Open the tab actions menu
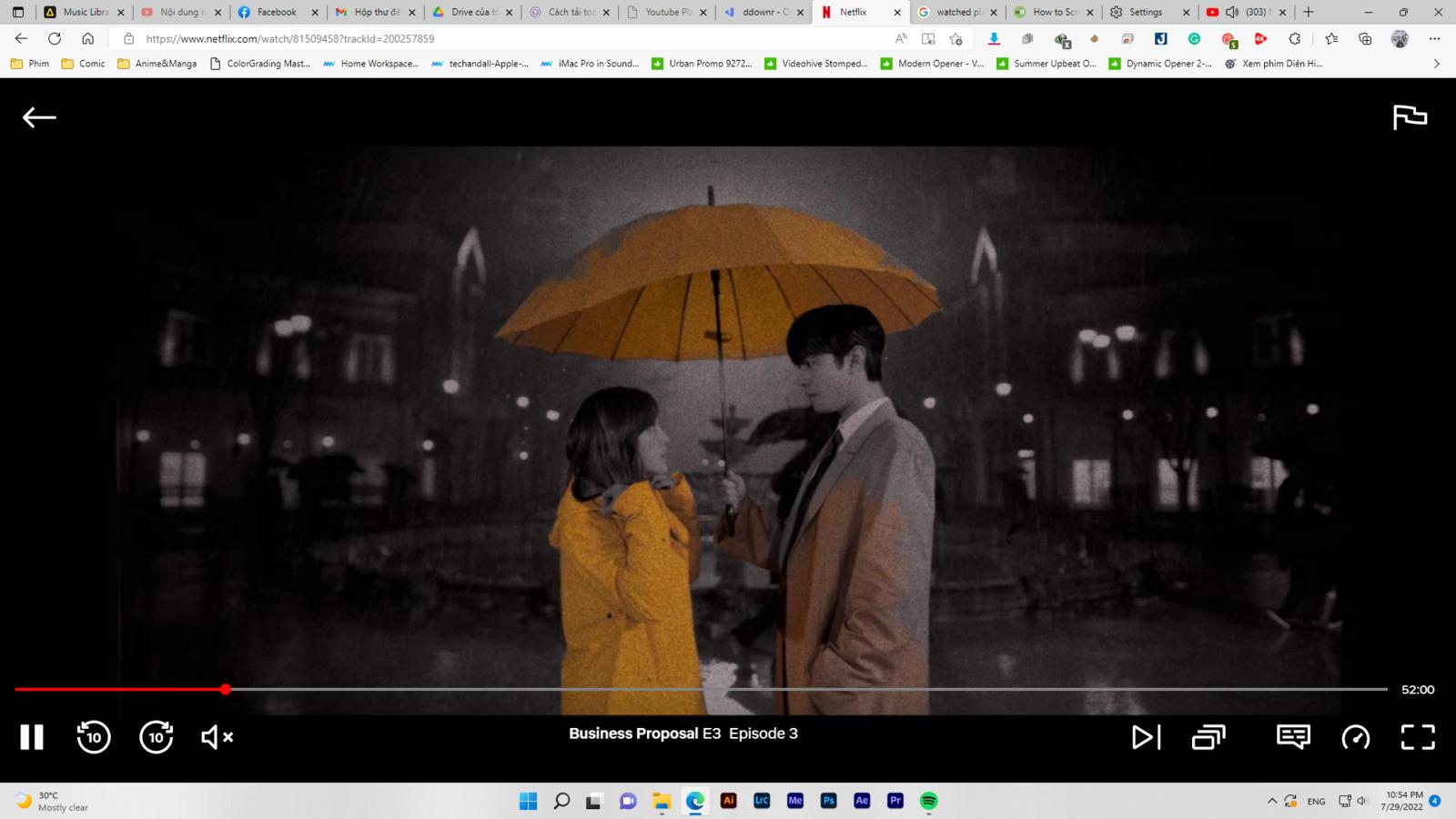Screen dimensions: 1456x819 pyautogui.click(x=17, y=12)
